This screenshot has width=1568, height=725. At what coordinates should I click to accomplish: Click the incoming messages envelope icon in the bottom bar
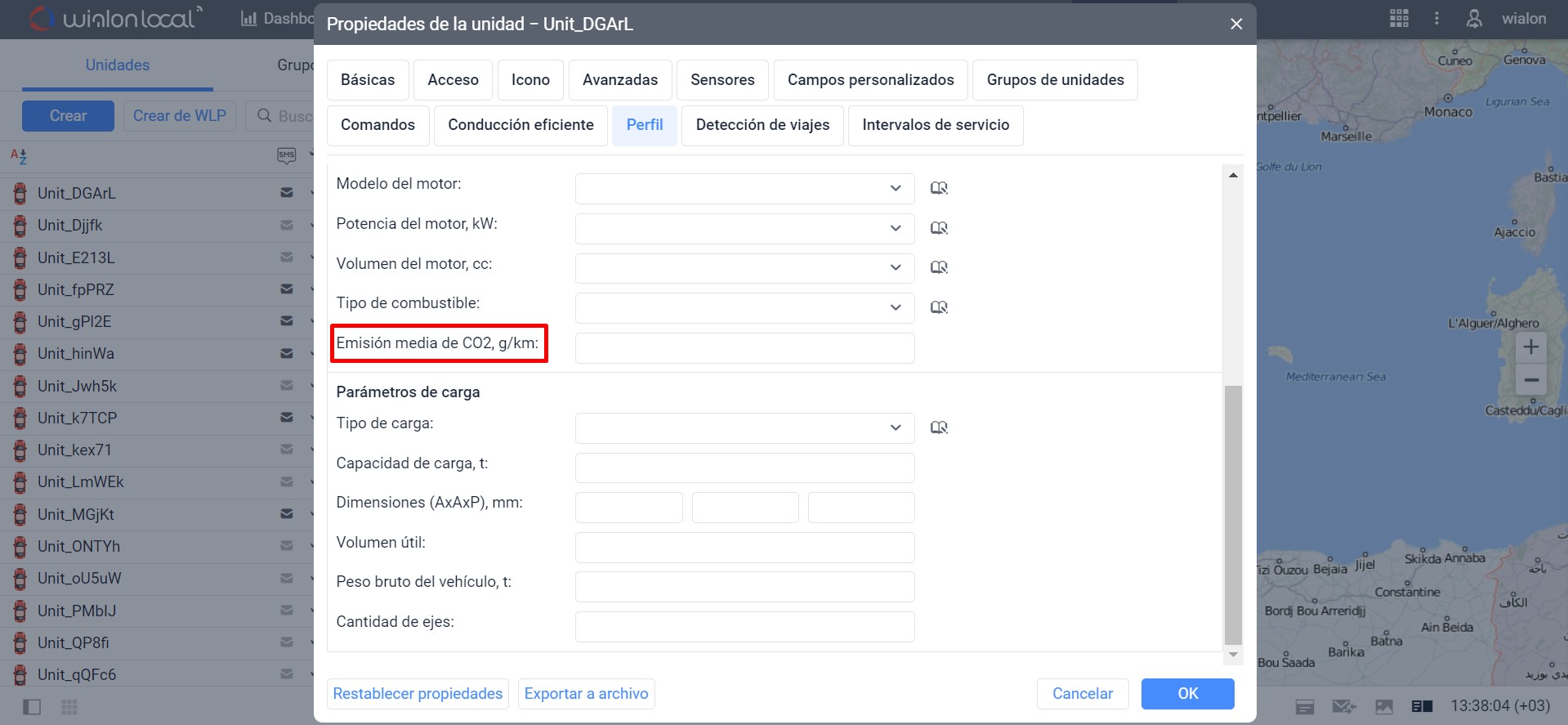(x=1342, y=706)
